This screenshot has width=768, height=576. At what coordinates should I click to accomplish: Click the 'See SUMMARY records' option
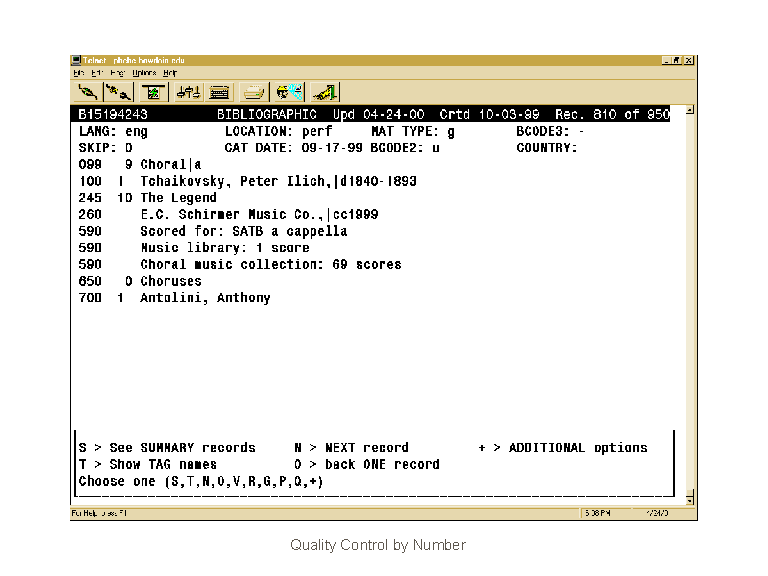(182, 448)
